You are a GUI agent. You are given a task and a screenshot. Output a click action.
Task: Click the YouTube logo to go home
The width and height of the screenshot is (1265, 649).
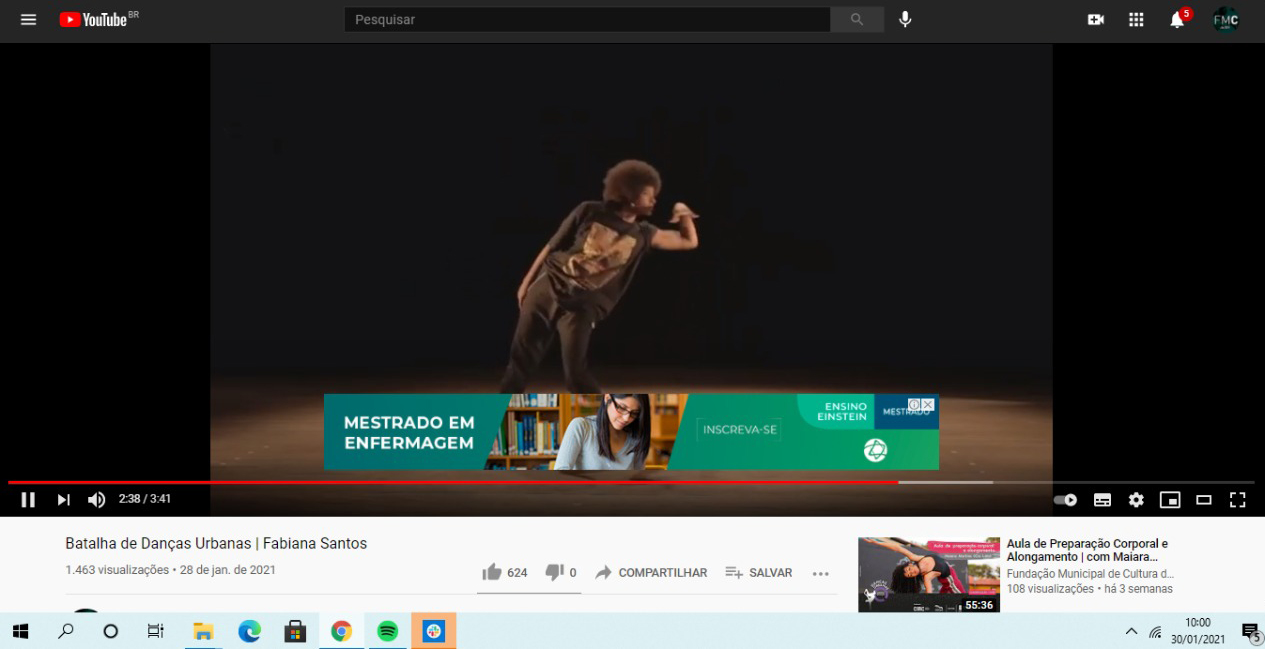[x=93, y=20]
